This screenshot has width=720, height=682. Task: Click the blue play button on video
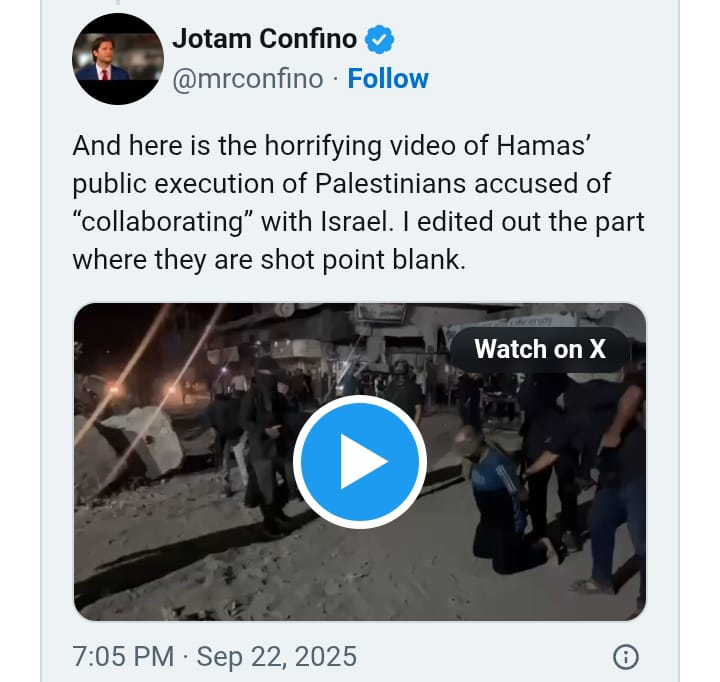(x=360, y=462)
